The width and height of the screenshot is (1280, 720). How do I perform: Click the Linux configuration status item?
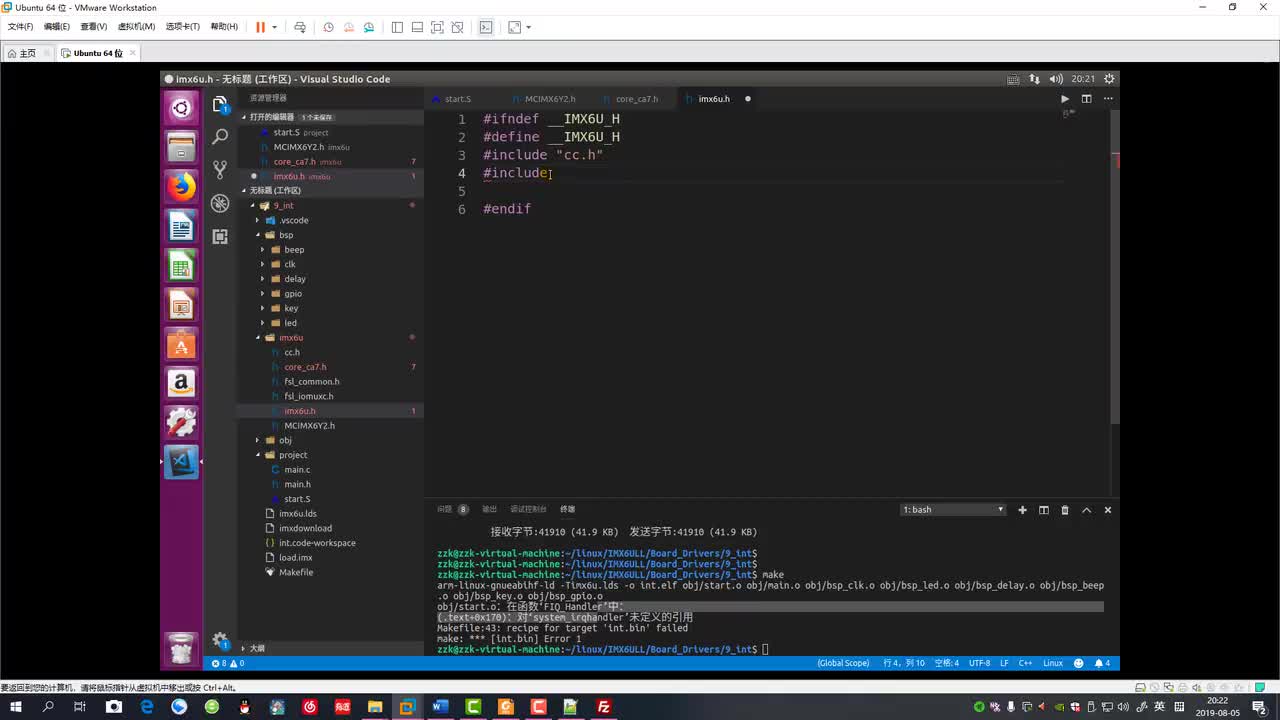click(1053, 663)
